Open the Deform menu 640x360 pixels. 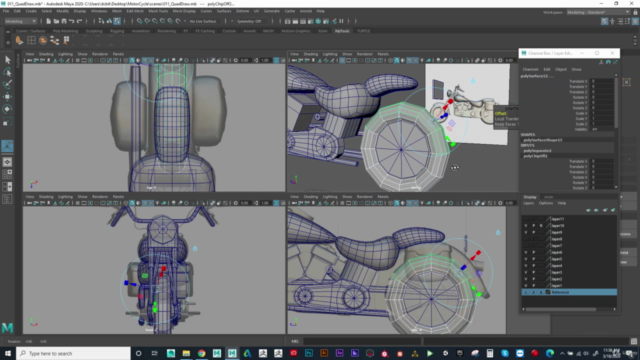(242, 11)
